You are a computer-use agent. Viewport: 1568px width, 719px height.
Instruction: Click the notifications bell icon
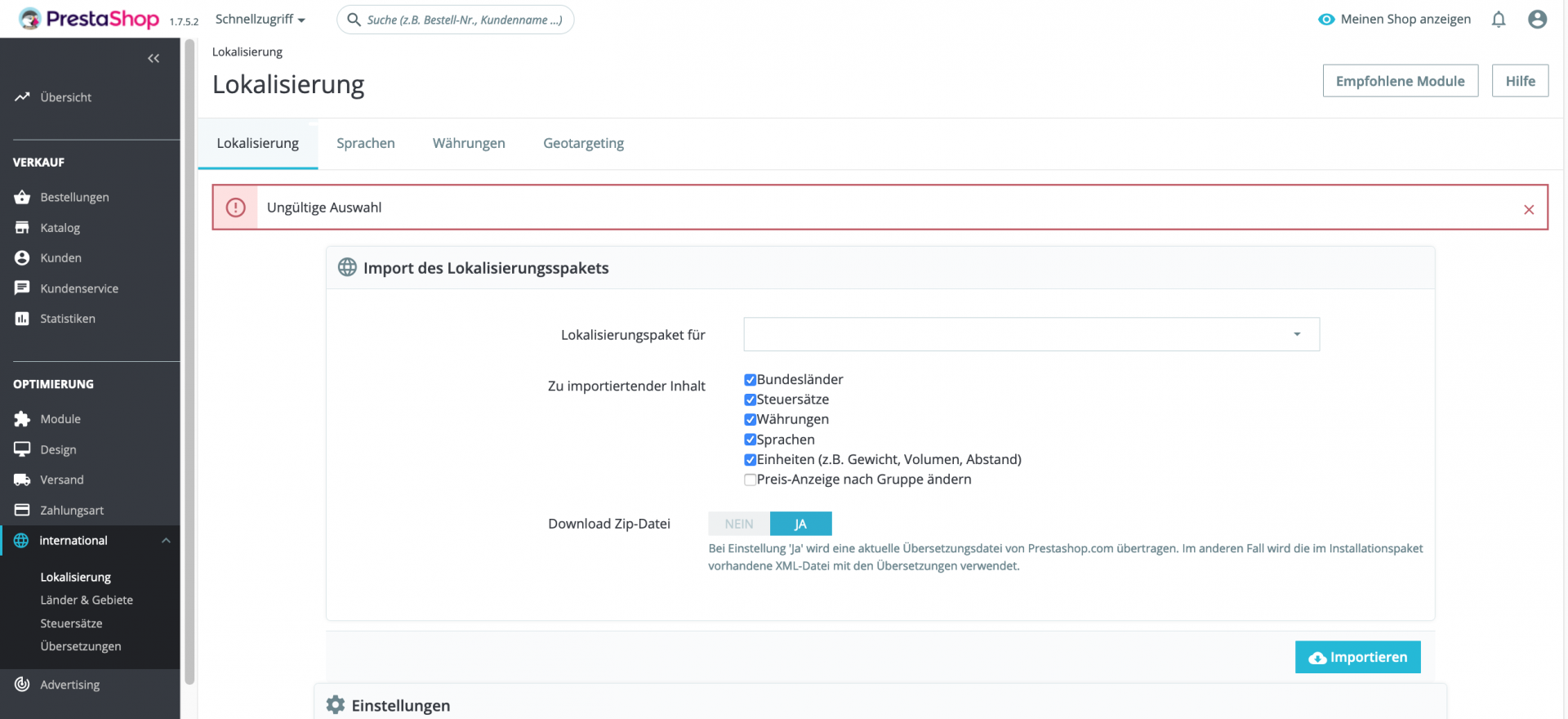point(1498,20)
